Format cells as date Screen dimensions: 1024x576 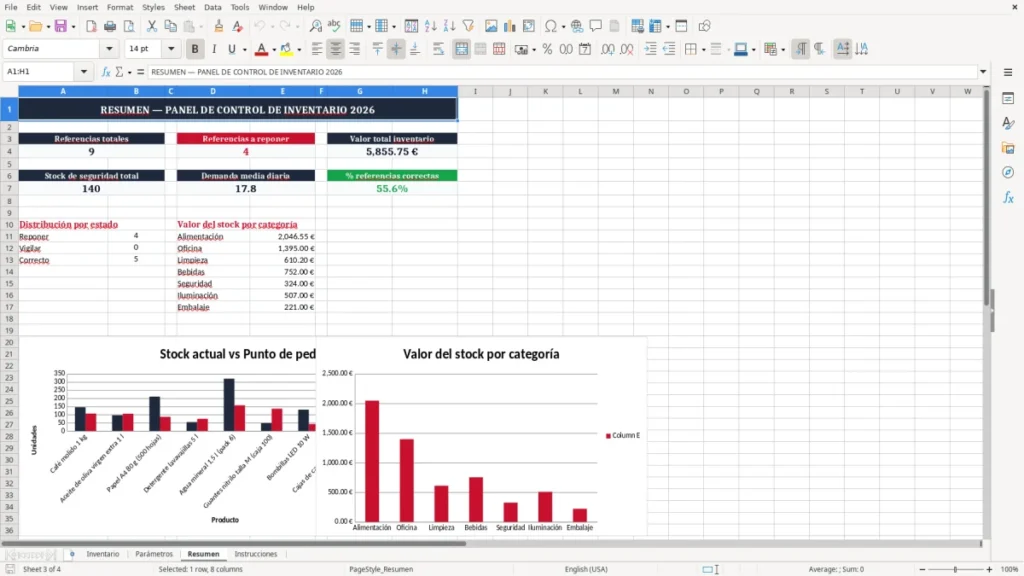point(585,49)
